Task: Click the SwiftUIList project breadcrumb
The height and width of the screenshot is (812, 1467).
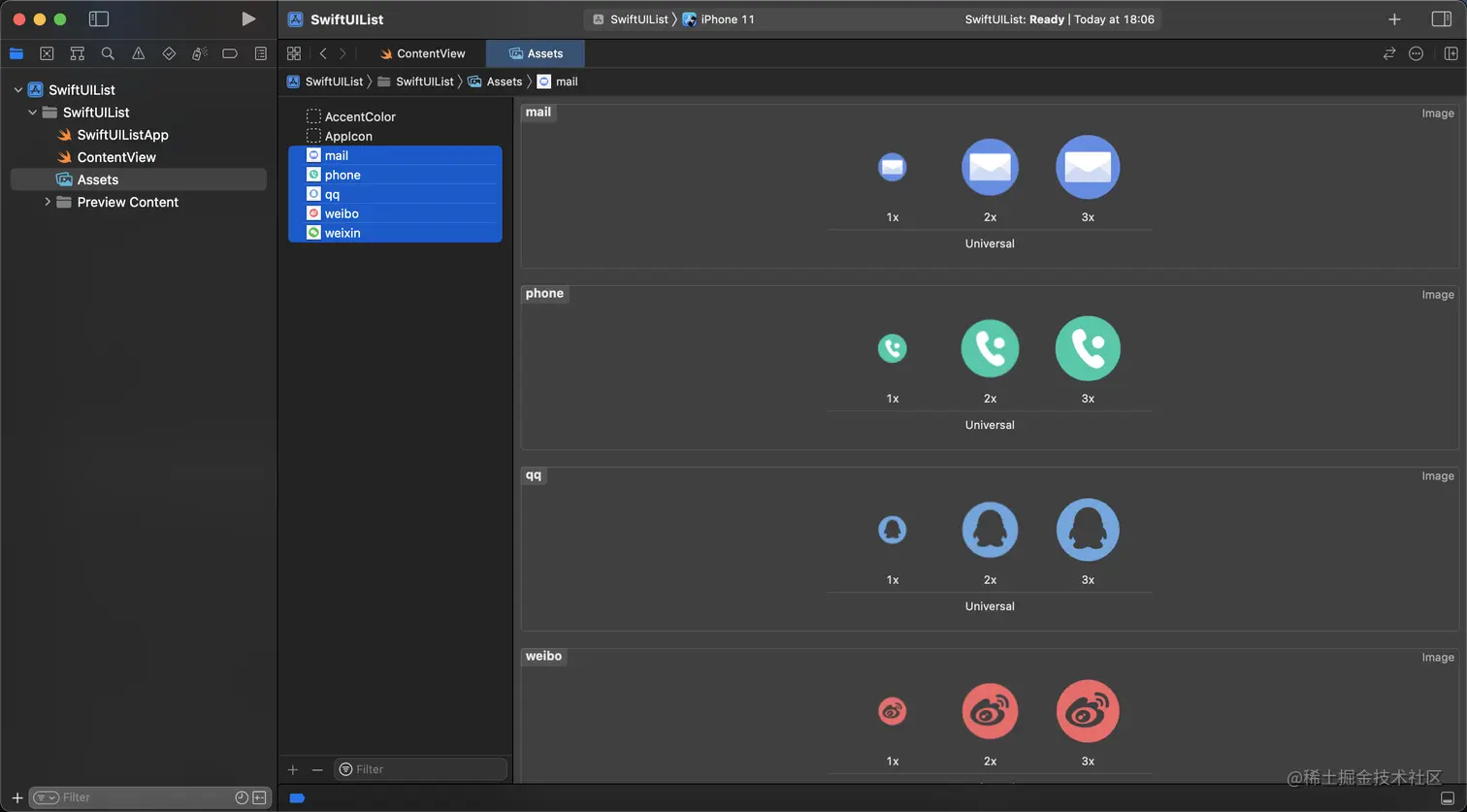Action: 325,81
